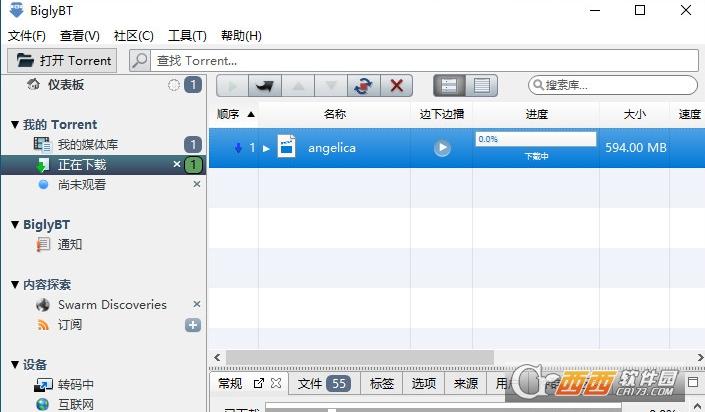Click the green badge on 正在下载
Image resolution: width=705 pixels, height=412 pixels.
click(193, 165)
